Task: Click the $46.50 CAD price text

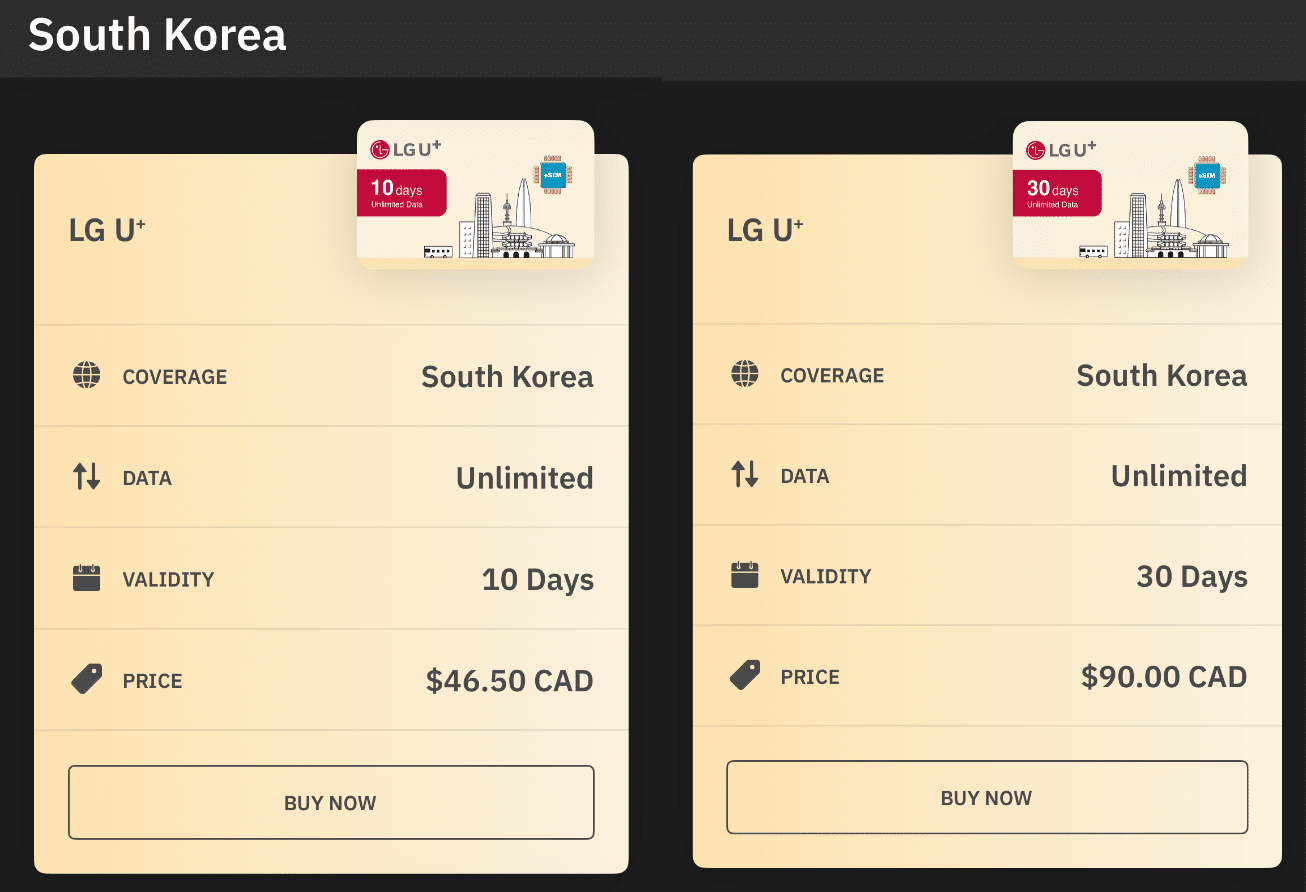Action: click(x=509, y=681)
